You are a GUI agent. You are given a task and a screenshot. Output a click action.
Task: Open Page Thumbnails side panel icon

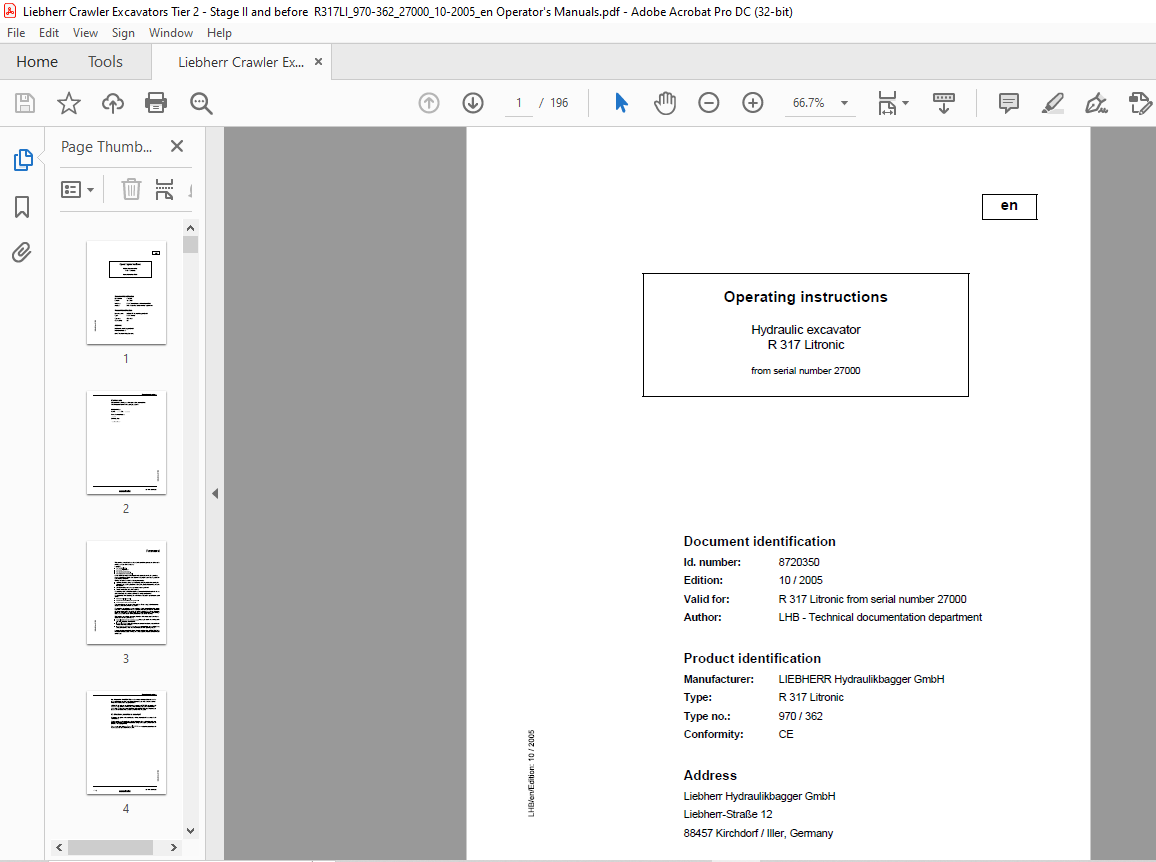pos(23,160)
